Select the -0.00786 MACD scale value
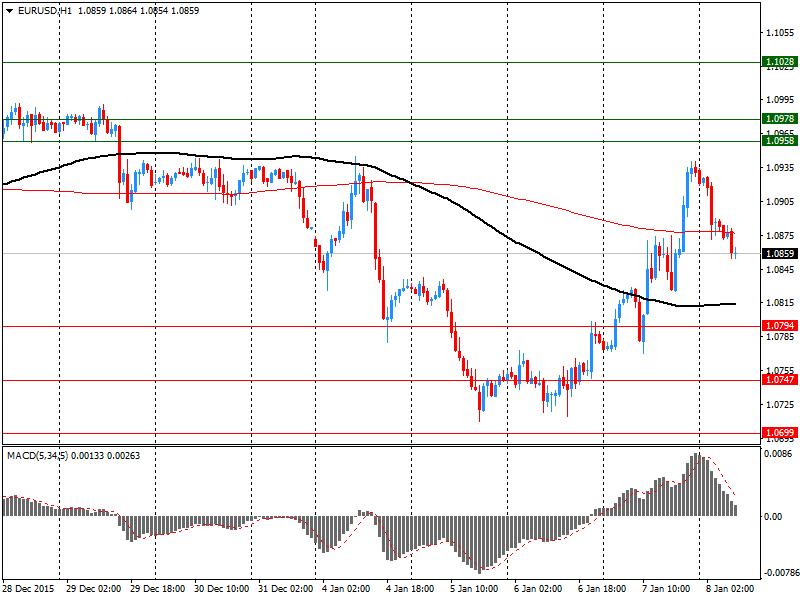The height and width of the screenshot is (600, 800). tap(781, 572)
